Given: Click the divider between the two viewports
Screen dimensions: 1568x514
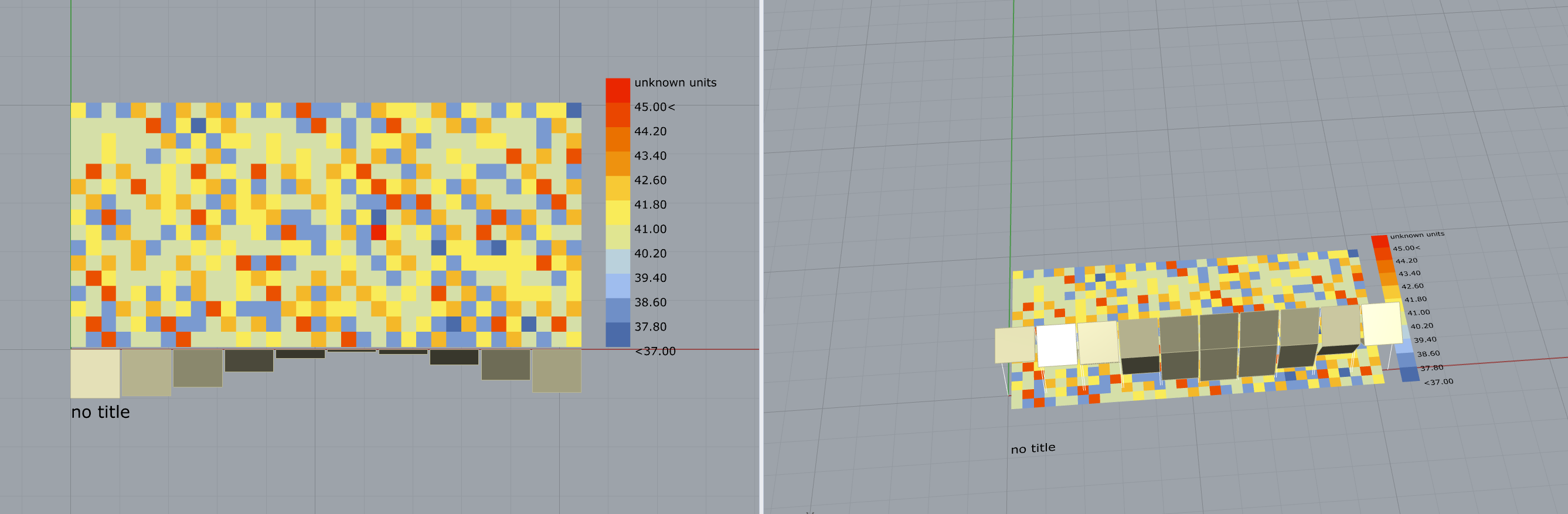Looking at the screenshot, I should tap(761, 257).
